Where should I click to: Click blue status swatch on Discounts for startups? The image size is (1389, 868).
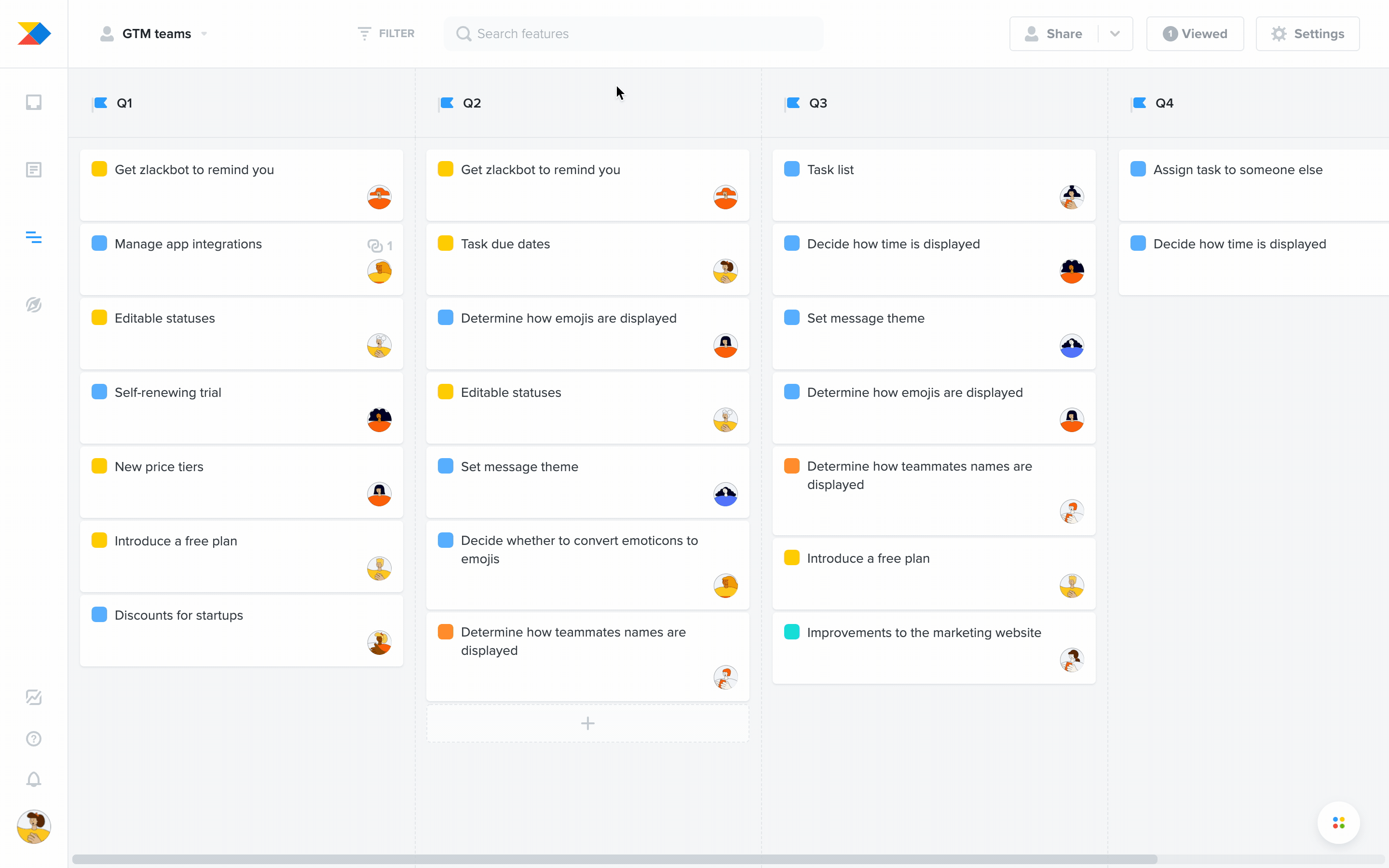pyautogui.click(x=99, y=614)
